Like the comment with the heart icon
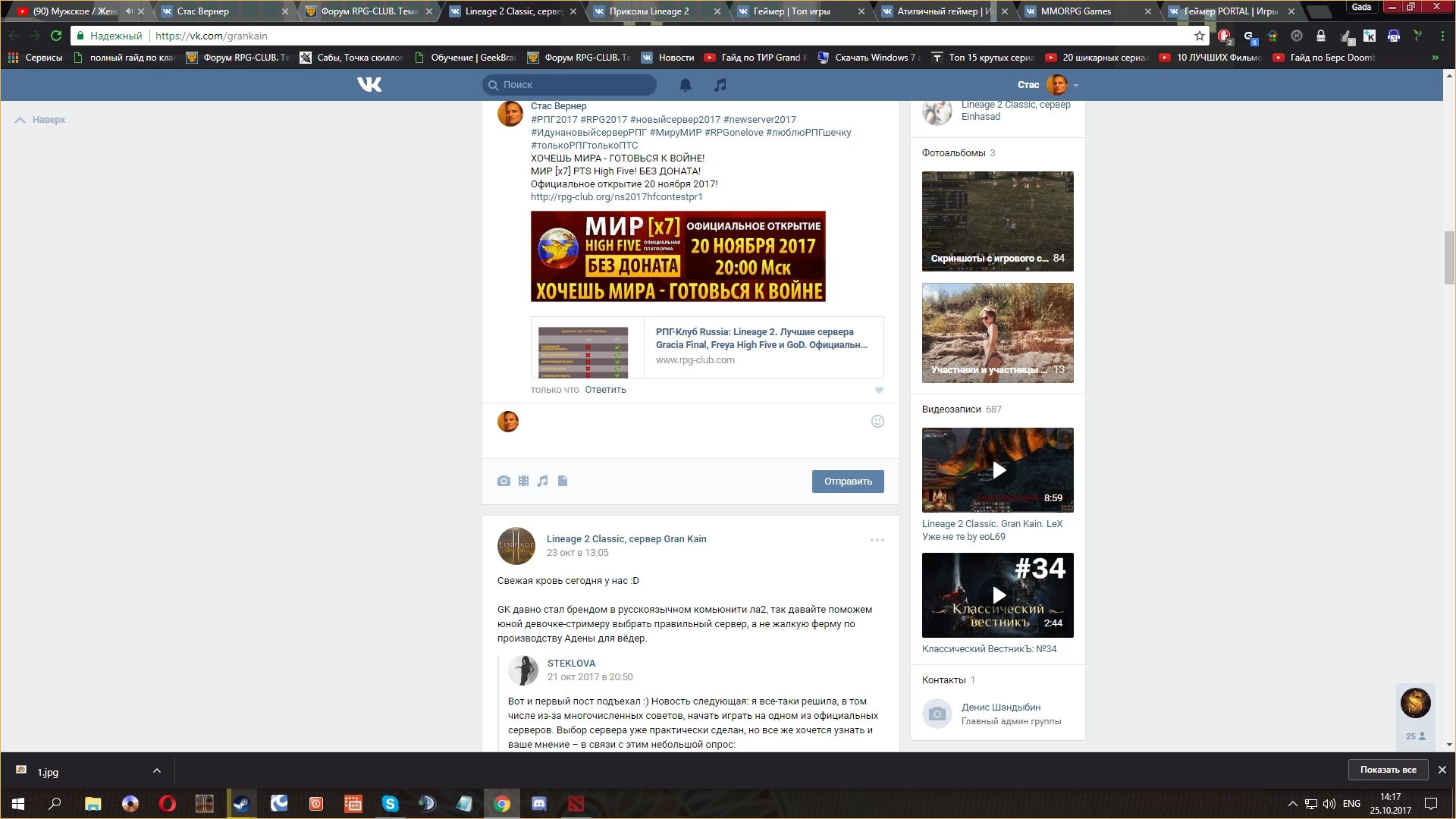Image resolution: width=1456 pixels, height=819 pixels. pos(879,390)
